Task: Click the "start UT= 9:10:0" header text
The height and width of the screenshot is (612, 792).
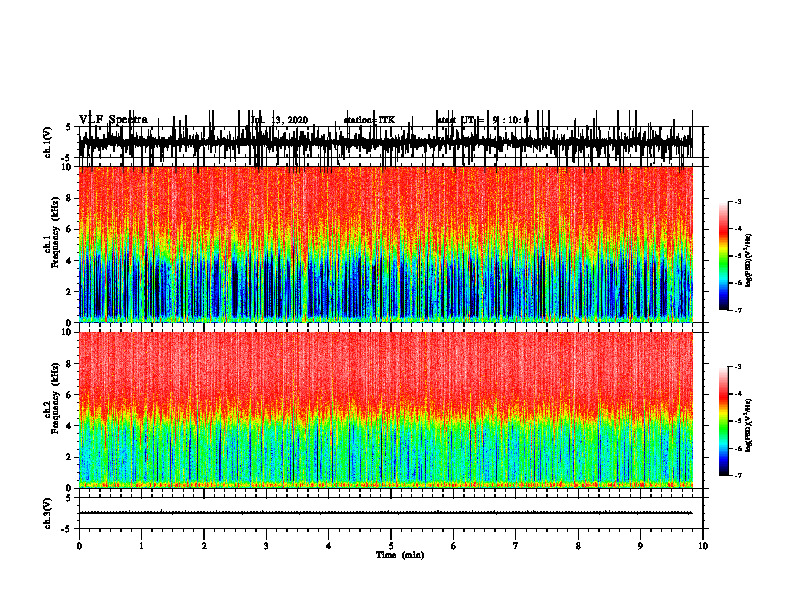Action: pos(483,120)
